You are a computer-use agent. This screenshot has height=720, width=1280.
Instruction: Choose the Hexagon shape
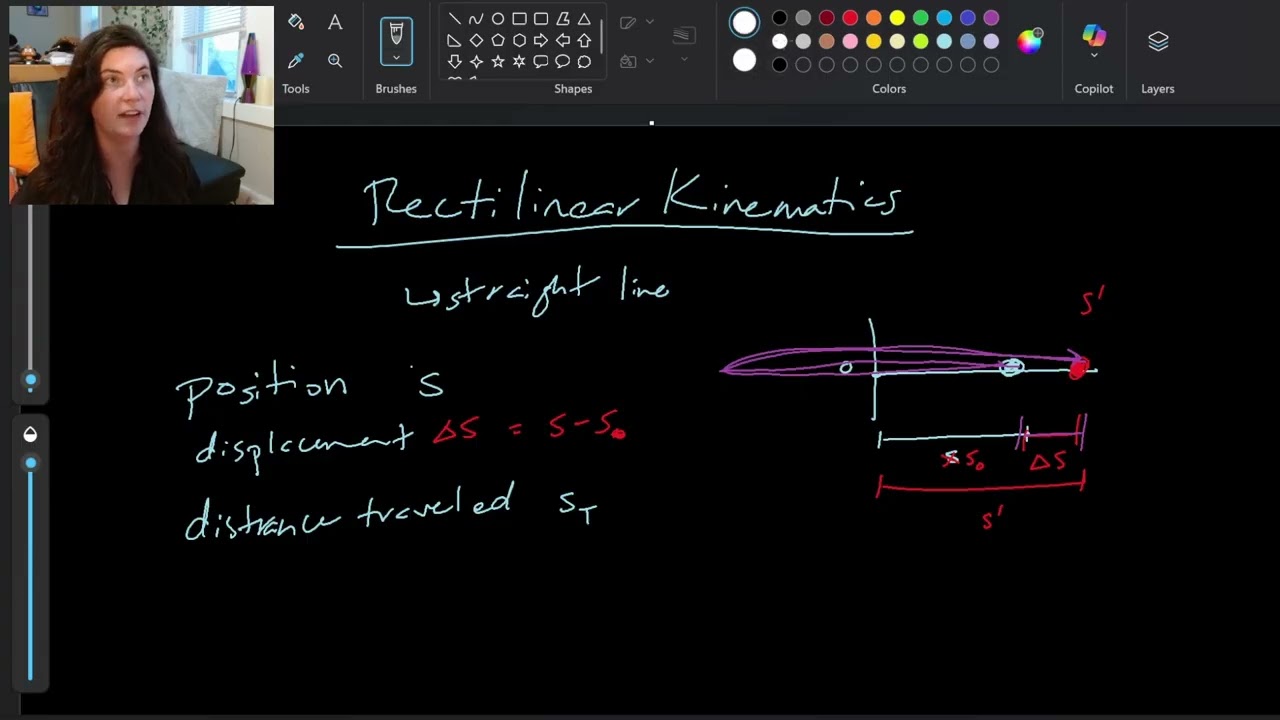coord(519,40)
